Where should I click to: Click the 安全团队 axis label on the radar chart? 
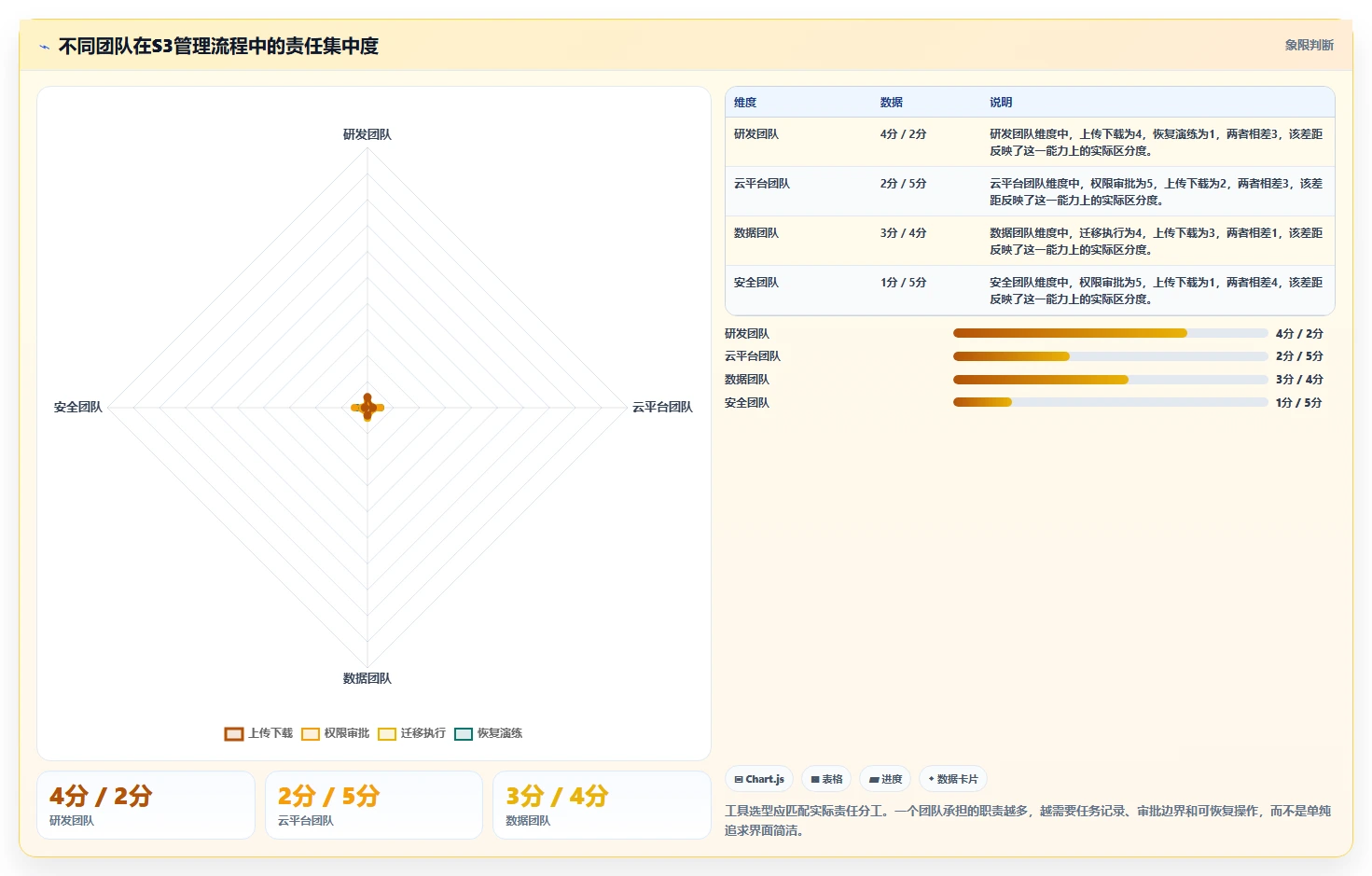point(78,407)
